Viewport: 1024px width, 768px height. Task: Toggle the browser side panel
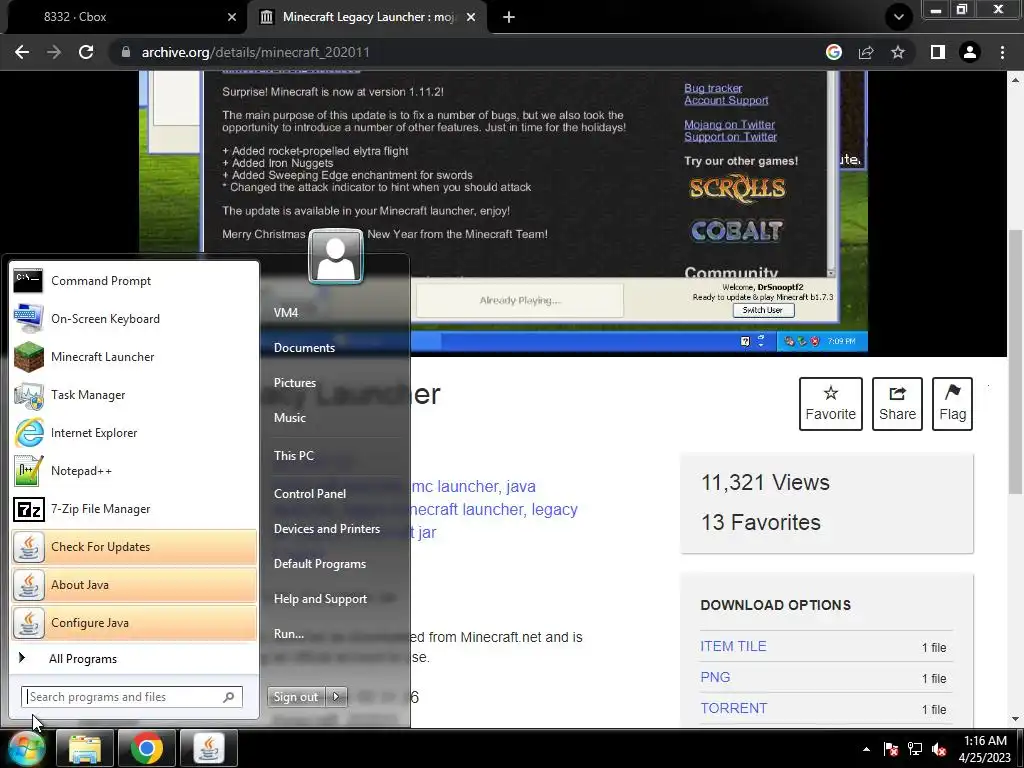click(938, 52)
